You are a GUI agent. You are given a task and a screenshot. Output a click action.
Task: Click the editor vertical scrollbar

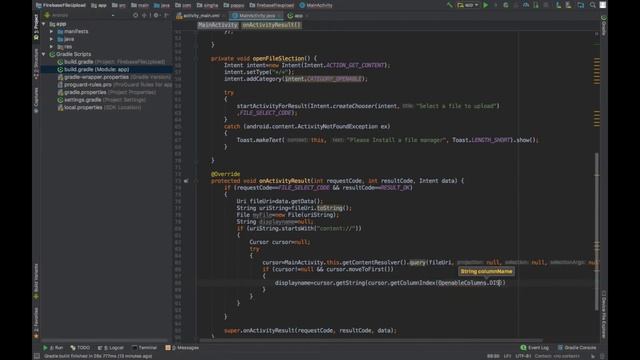click(597, 231)
